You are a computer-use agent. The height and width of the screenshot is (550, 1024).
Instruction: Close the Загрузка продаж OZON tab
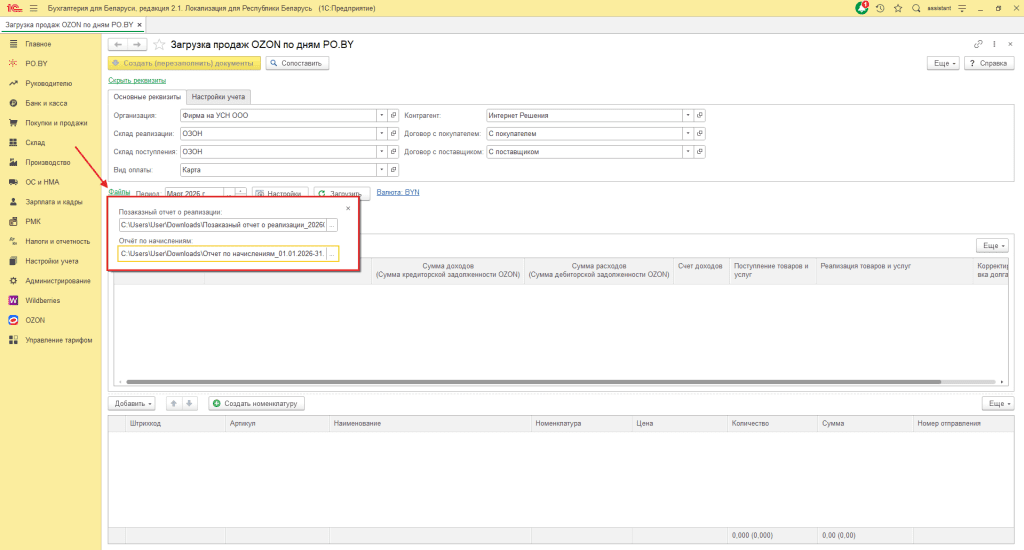pyautogui.click(x=139, y=25)
